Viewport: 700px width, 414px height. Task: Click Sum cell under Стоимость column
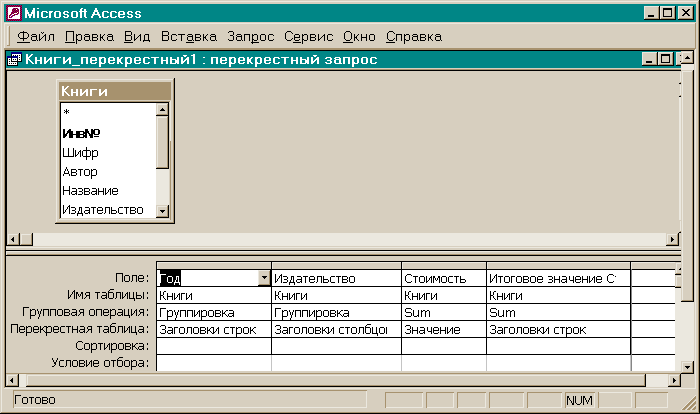click(444, 313)
